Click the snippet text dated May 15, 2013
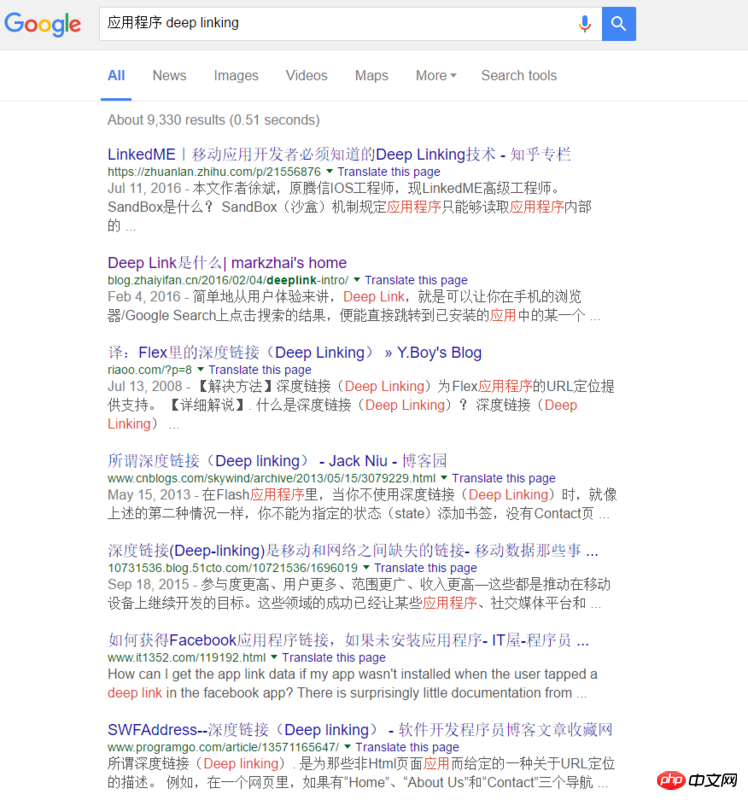This screenshot has height=800, width=748. [x=362, y=504]
